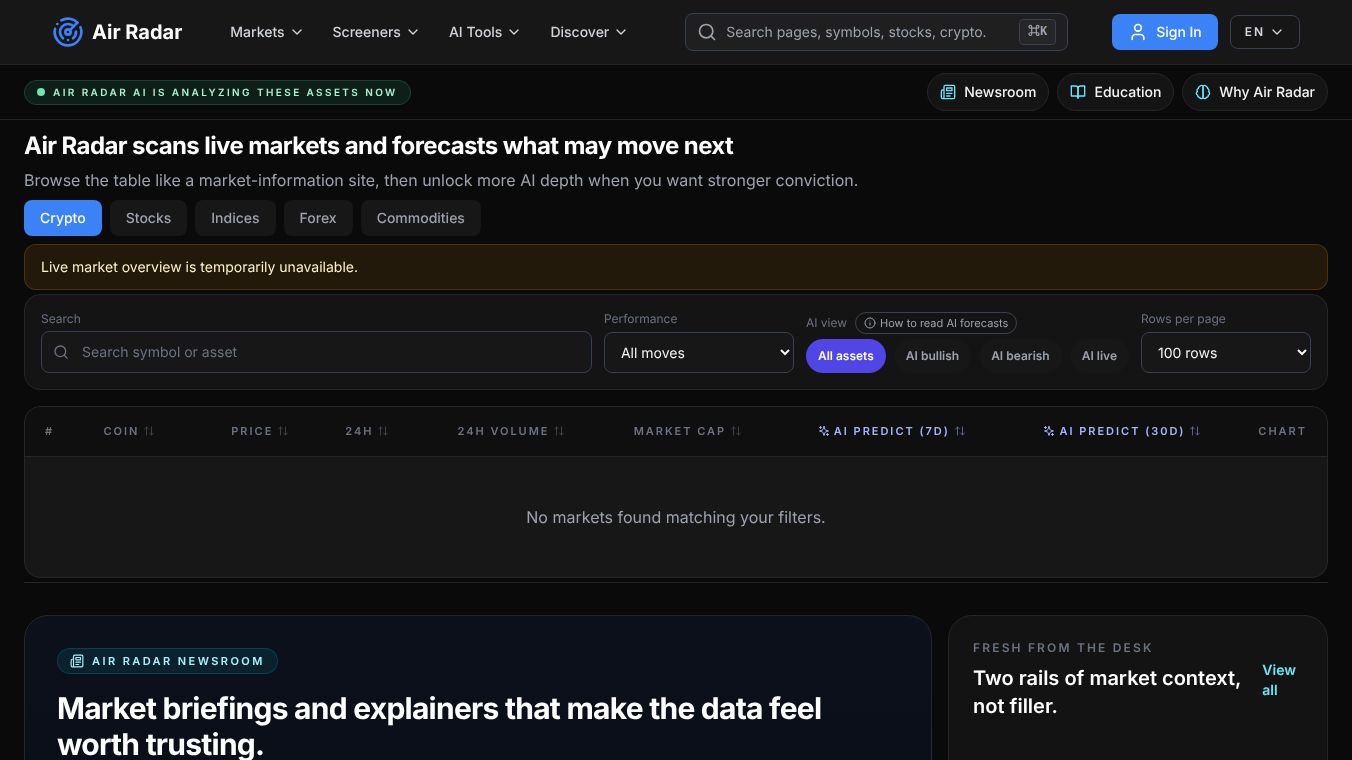Click the 24H Volume sort arrows icon

point(559,431)
